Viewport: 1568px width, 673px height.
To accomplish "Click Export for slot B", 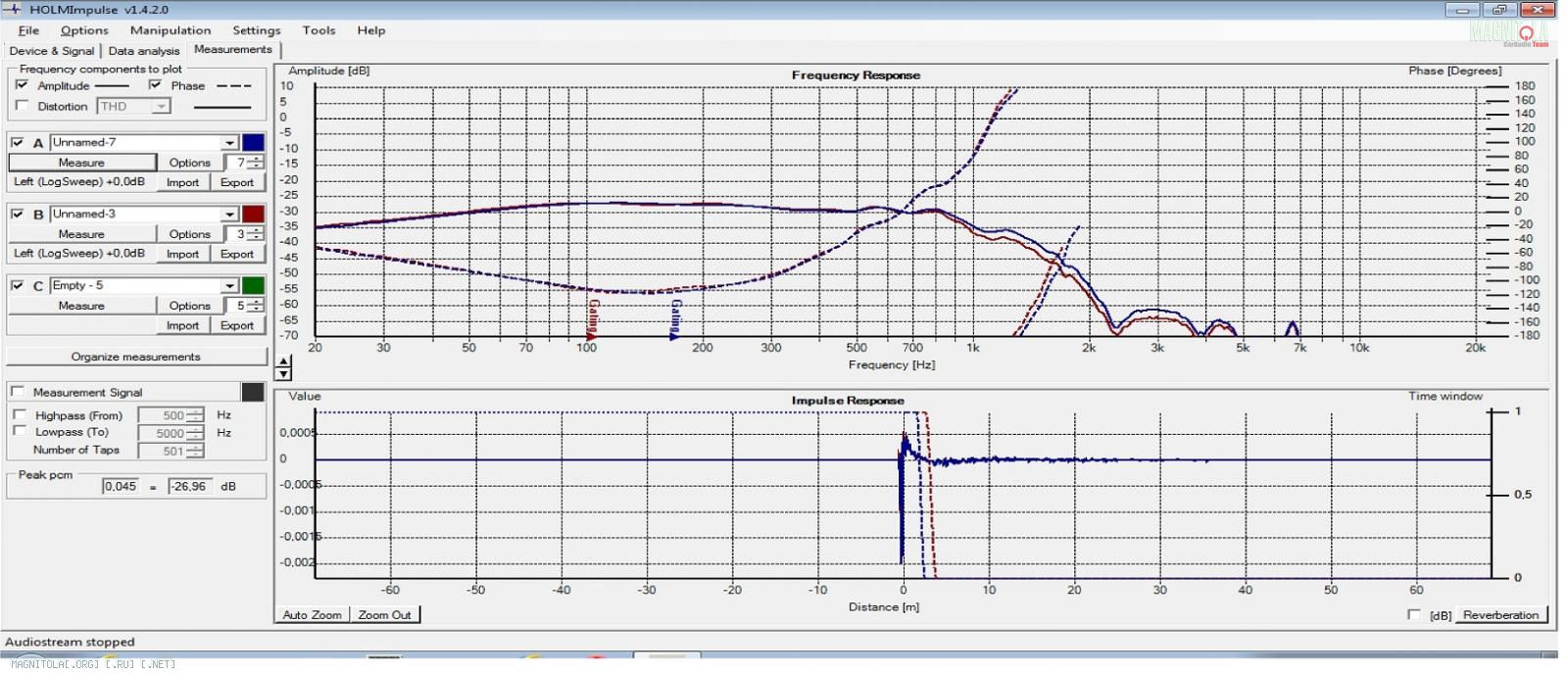I will [x=237, y=254].
